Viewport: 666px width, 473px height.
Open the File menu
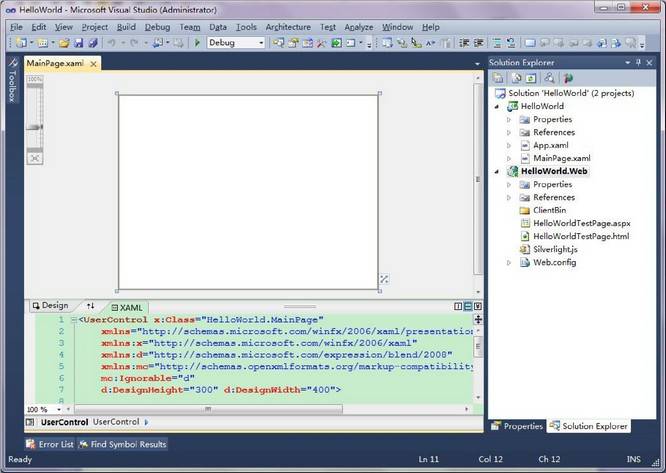pyautogui.click(x=16, y=27)
